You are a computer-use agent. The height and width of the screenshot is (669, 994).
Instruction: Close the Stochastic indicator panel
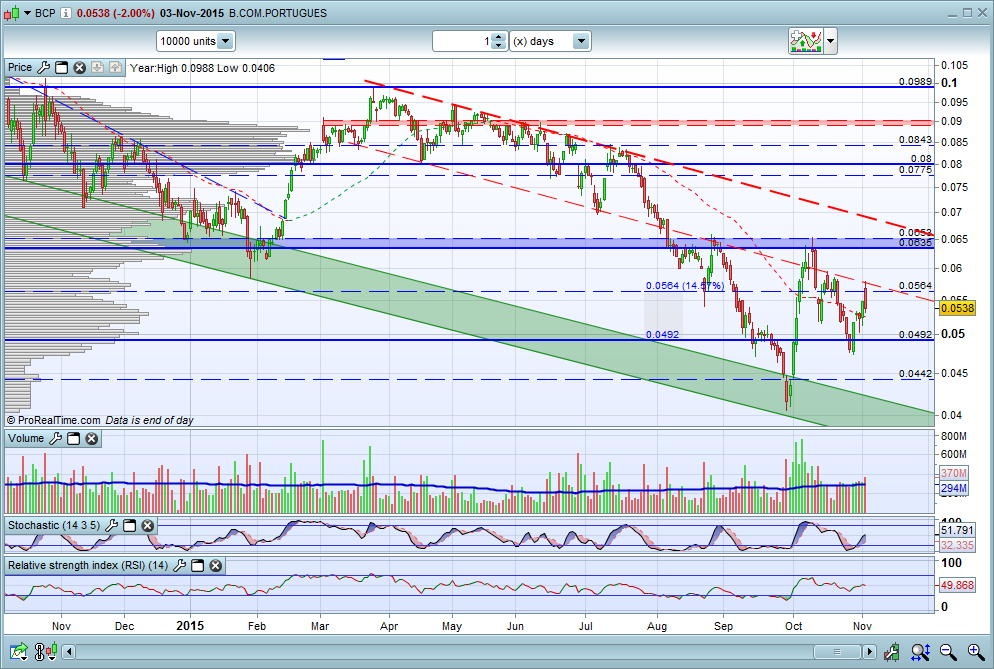pyautogui.click(x=147, y=525)
